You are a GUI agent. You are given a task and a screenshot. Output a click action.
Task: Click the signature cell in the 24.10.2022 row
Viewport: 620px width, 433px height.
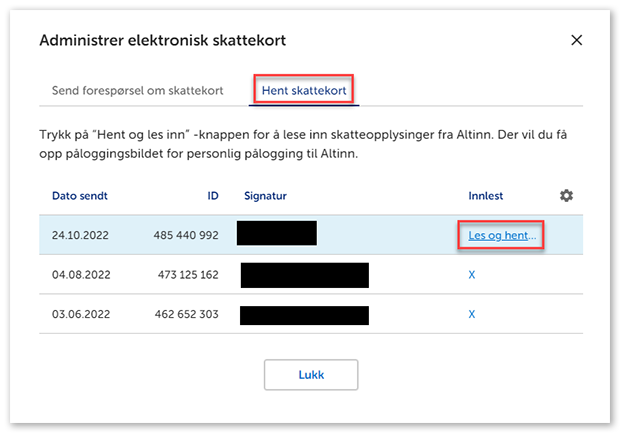pos(277,234)
